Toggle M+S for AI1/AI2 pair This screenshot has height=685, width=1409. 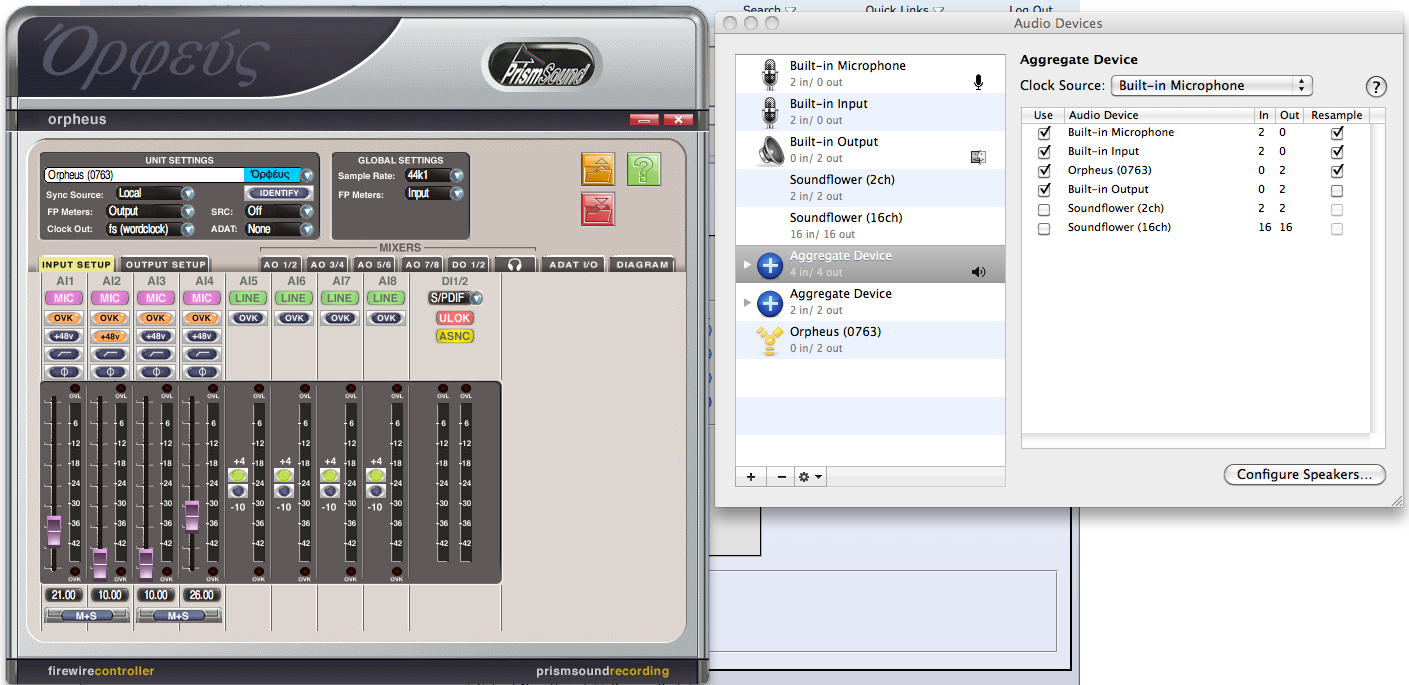click(86, 616)
